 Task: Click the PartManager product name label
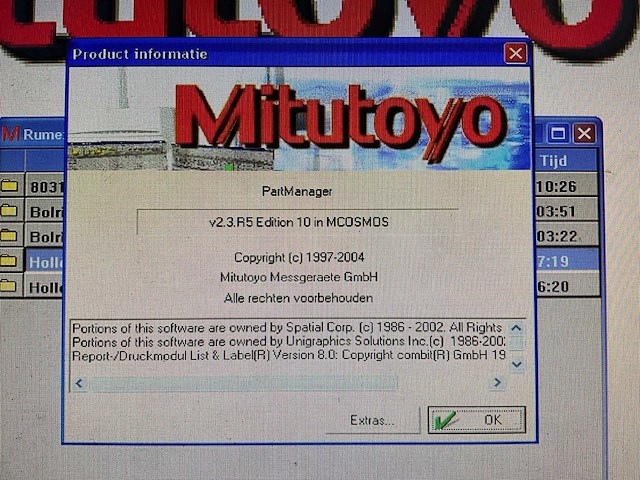click(297, 191)
